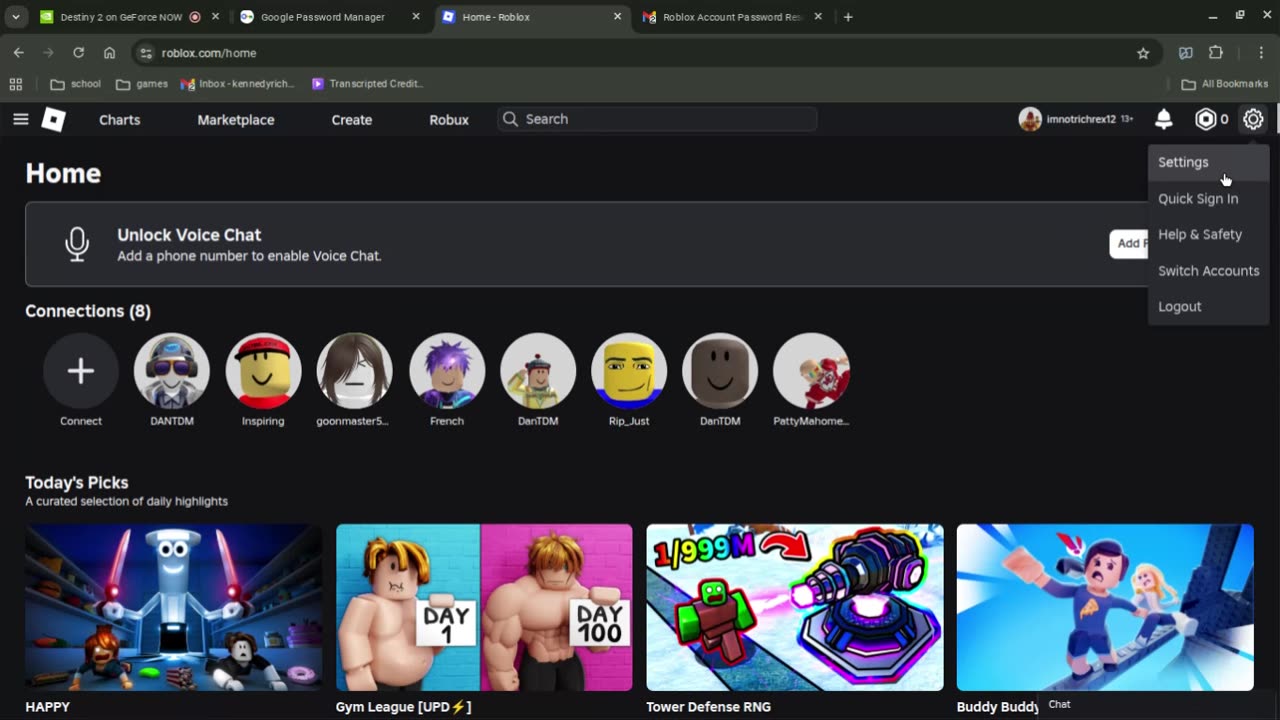Click the microphone icon beside Unlock Voice Chat
The height and width of the screenshot is (720, 1280).
tap(77, 244)
